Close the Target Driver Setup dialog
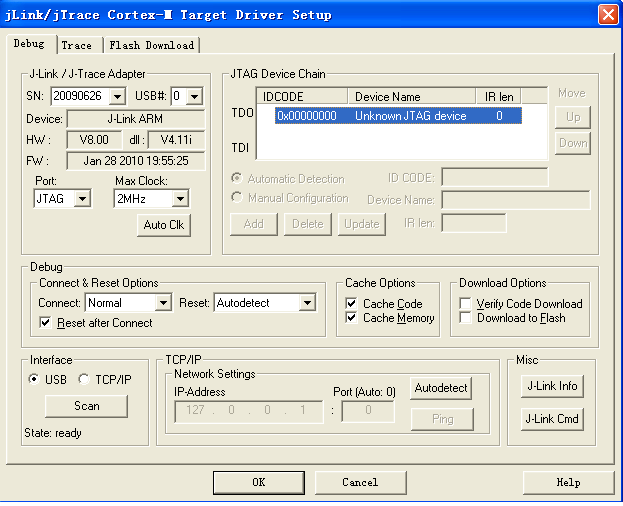623x506 pixels. (x=607, y=15)
